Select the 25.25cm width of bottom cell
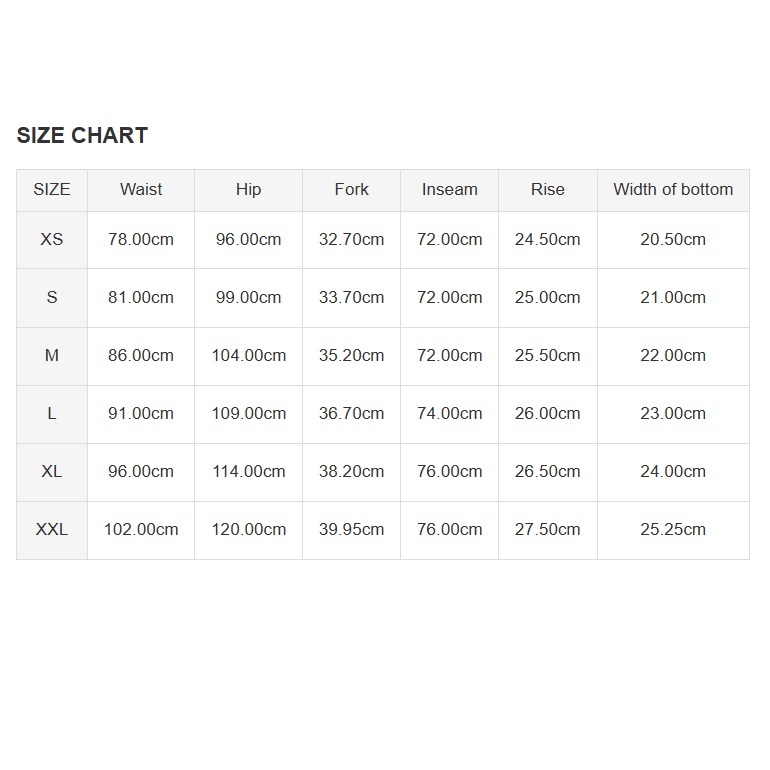This screenshot has width=770, height=770. 673,529
